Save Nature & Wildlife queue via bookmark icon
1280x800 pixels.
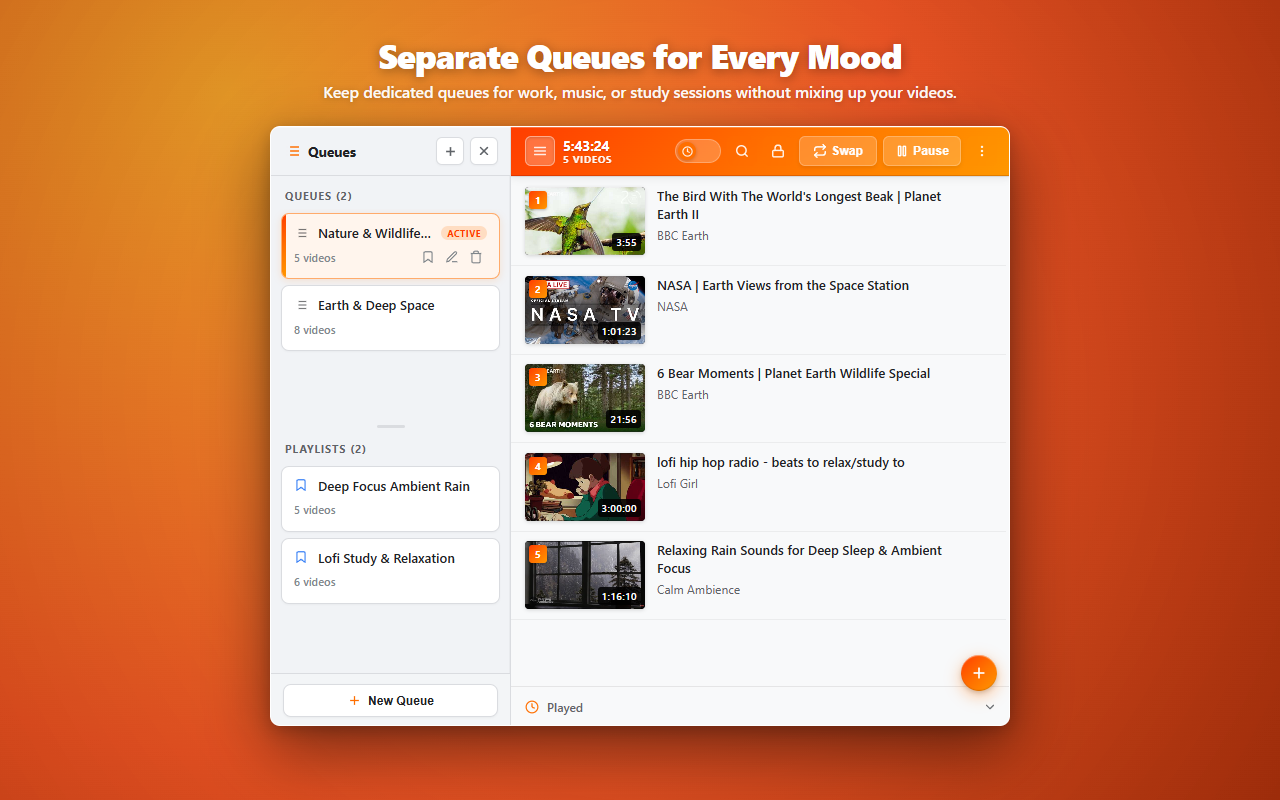[428, 257]
